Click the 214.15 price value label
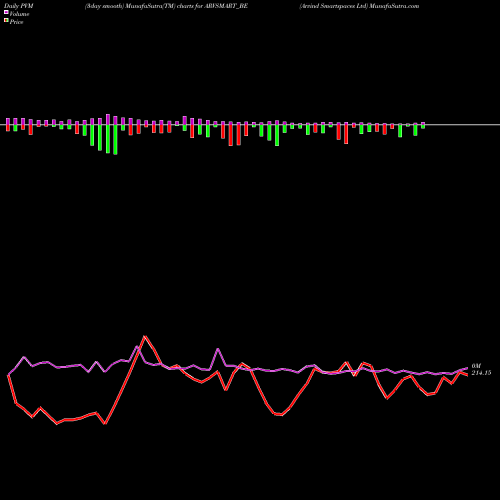The width and height of the screenshot is (500, 500). (481, 373)
